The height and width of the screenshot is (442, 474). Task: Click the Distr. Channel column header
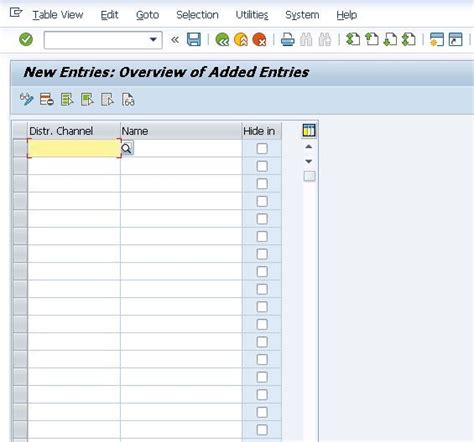pyautogui.click(x=74, y=131)
